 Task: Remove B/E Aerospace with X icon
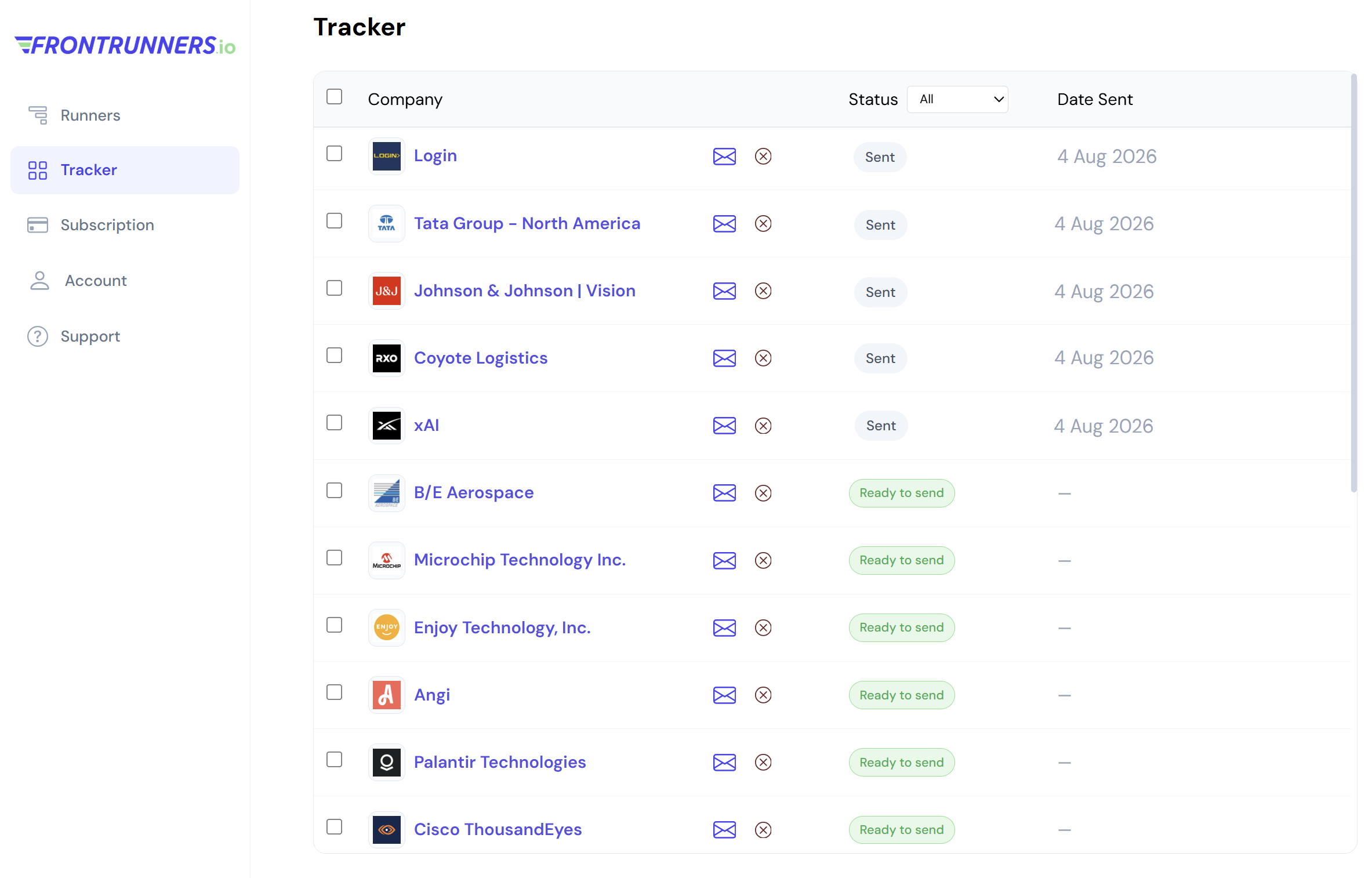coord(763,494)
